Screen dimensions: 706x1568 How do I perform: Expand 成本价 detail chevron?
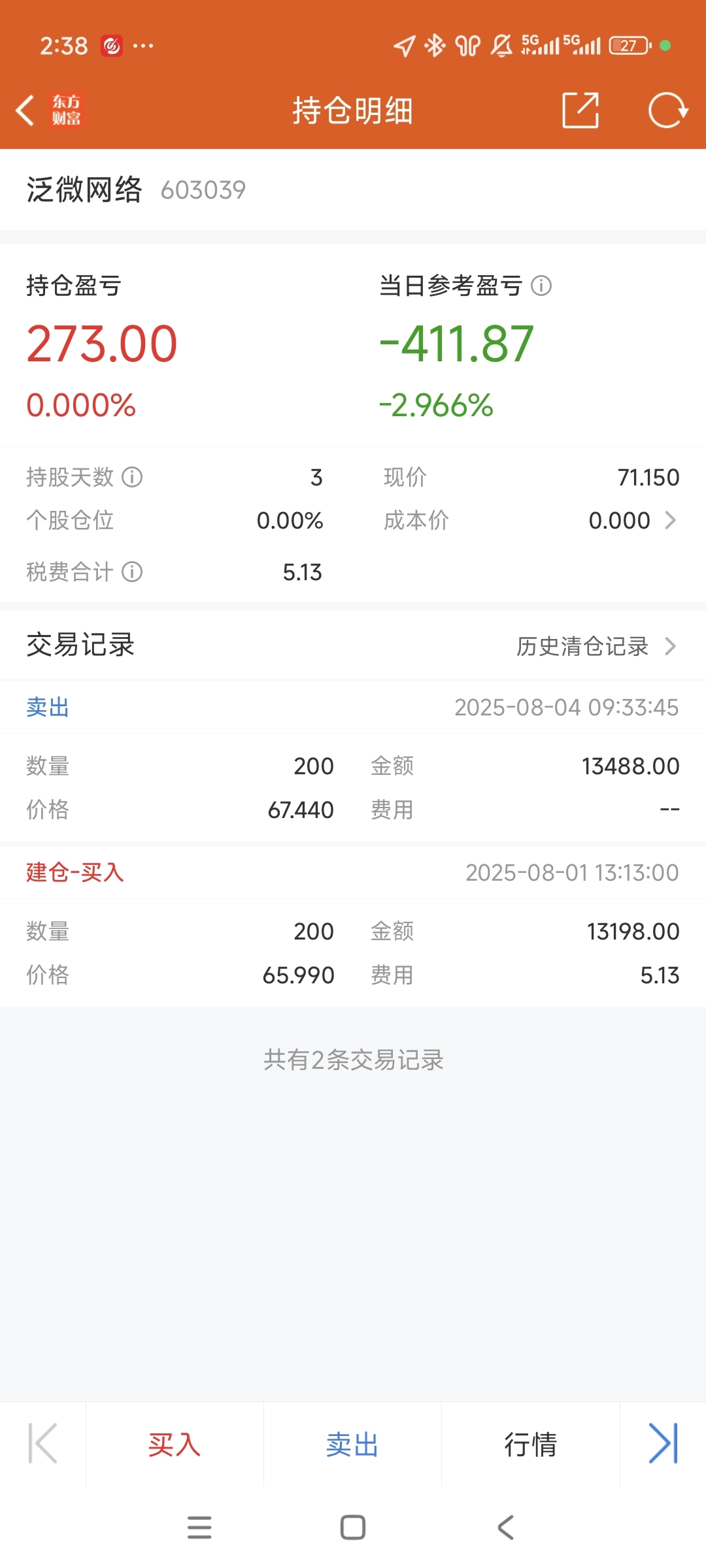tap(670, 520)
